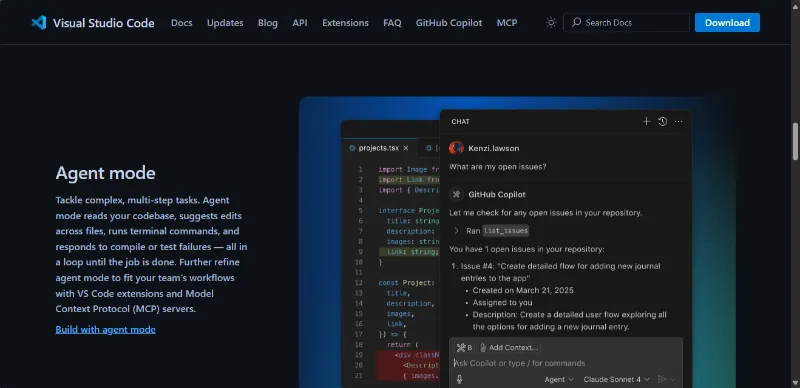The height and width of the screenshot is (388, 800).
Task: Click the tools icon with count 8
Action: (464, 348)
